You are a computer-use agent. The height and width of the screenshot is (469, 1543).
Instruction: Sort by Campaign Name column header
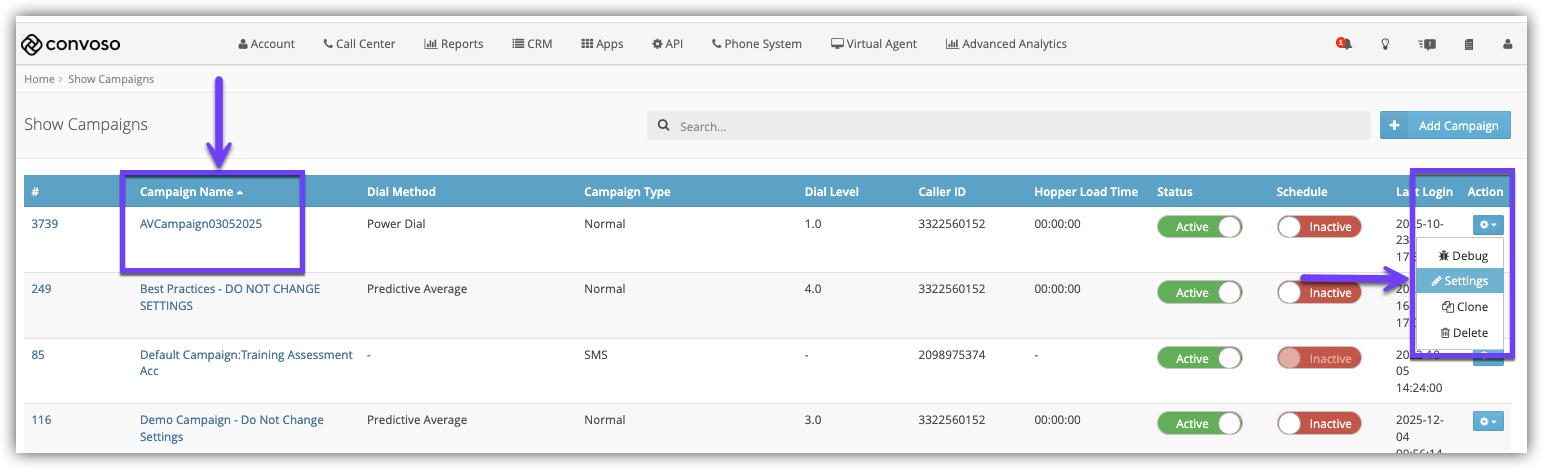(x=191, y=192)
